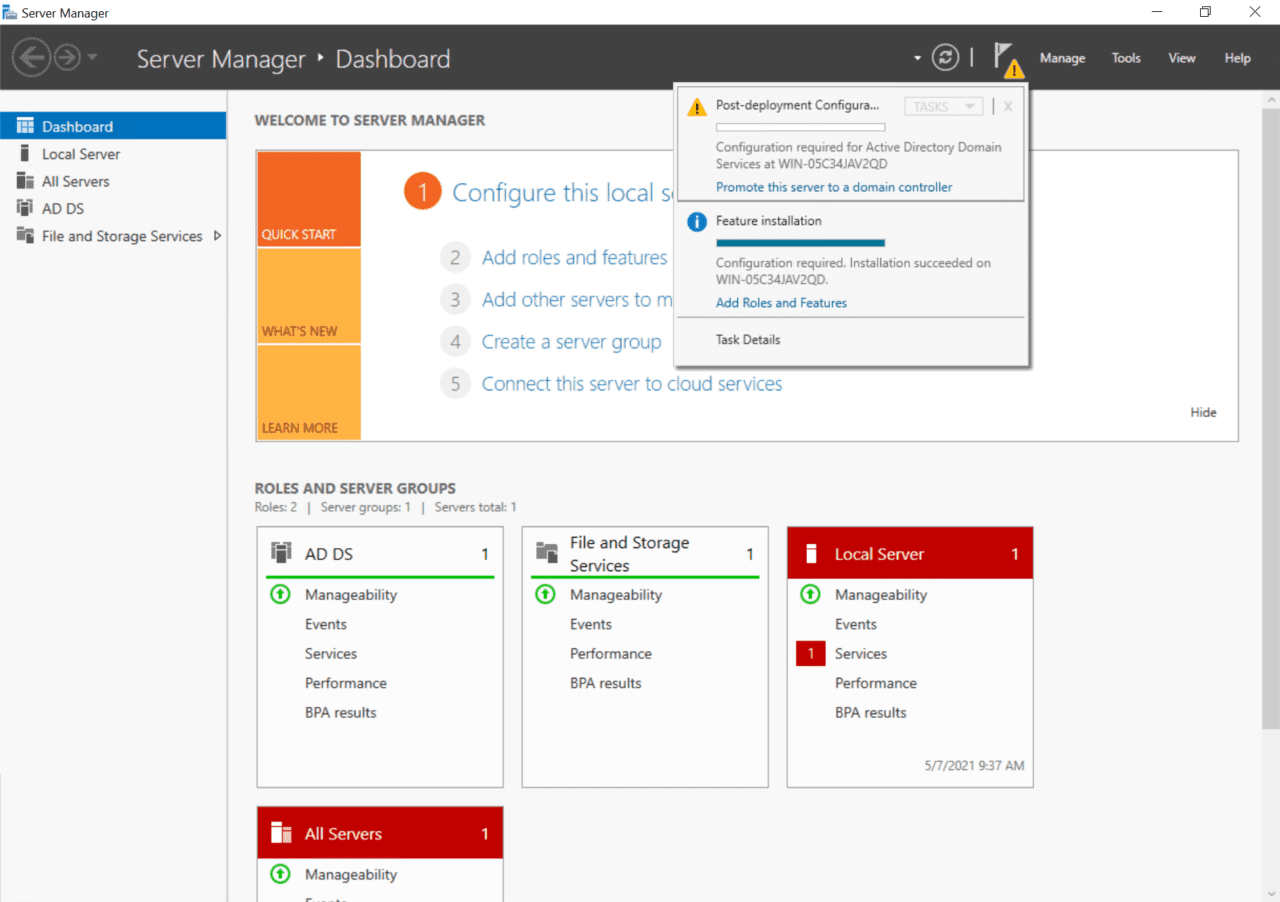Click Create a server group link
This screenshot has height=902, width=1280.
point(571,342)
